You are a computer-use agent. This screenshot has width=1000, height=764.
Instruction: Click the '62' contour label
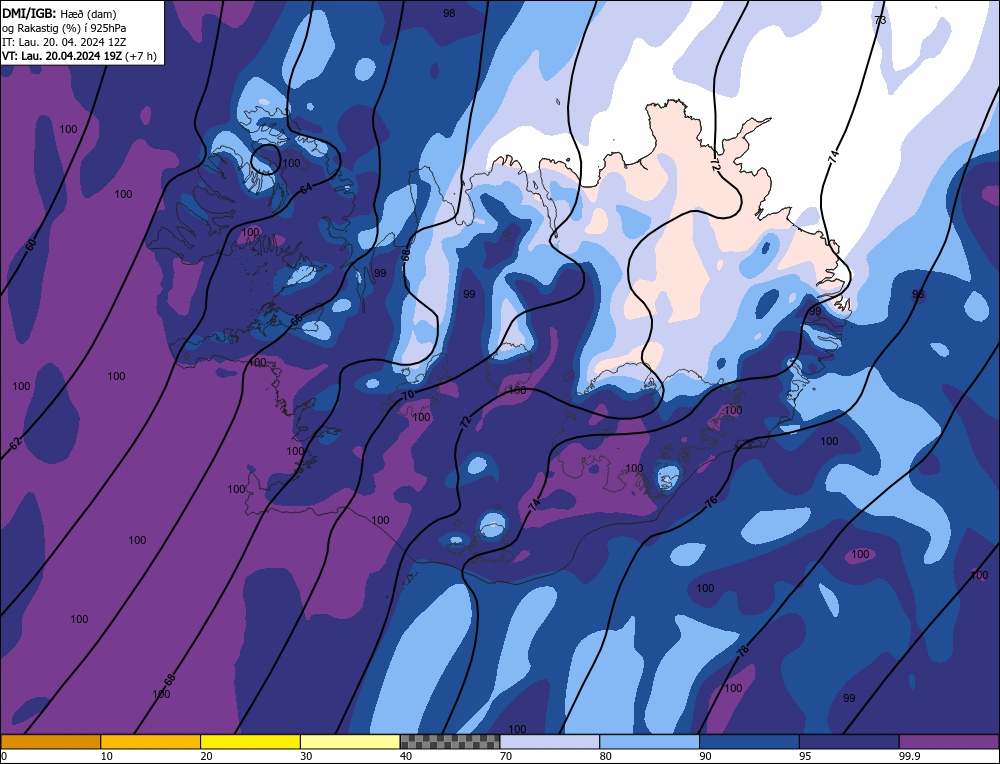point(15,443)
